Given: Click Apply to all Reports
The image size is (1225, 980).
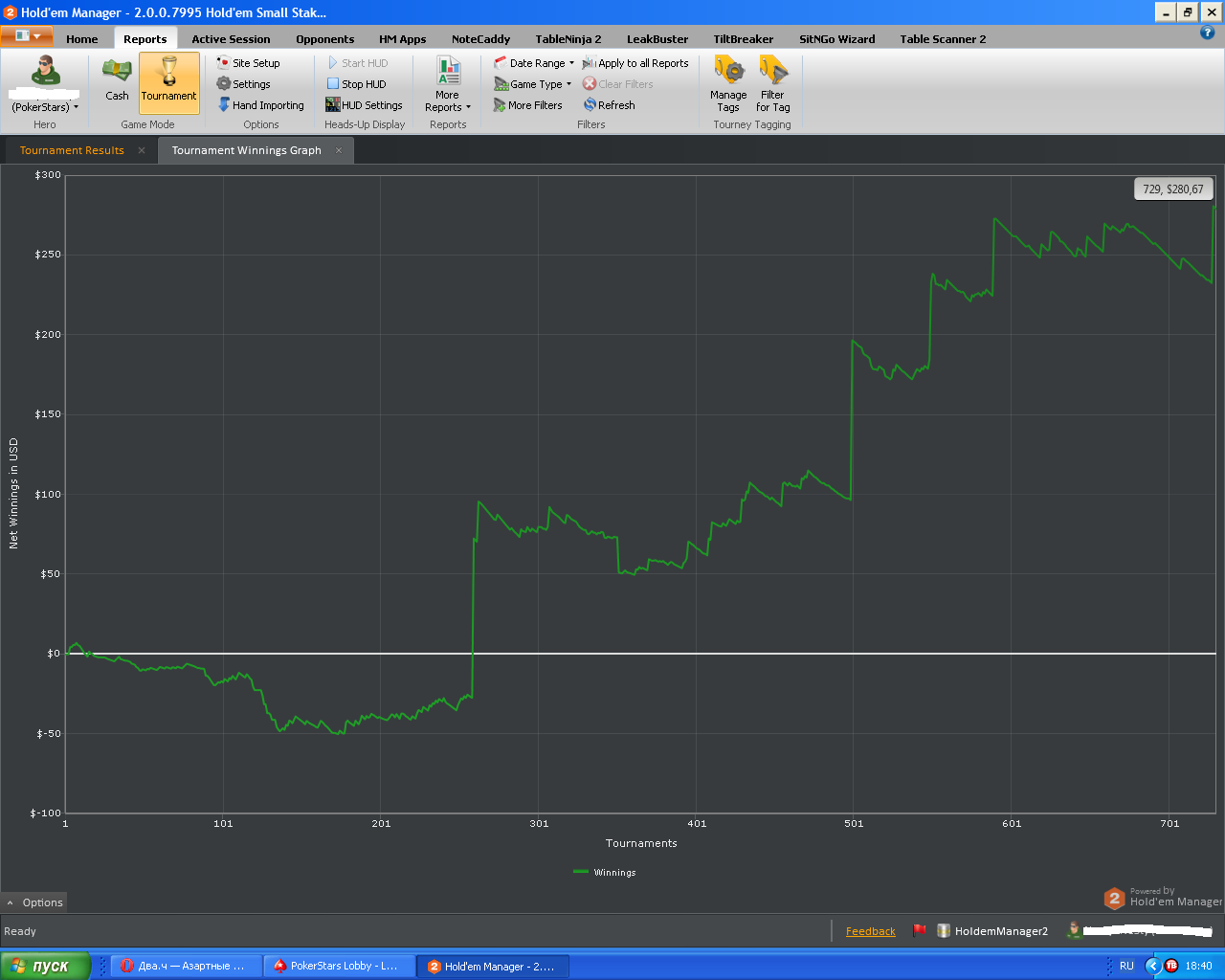Looking at the screenshot, I should pos(635,63).
